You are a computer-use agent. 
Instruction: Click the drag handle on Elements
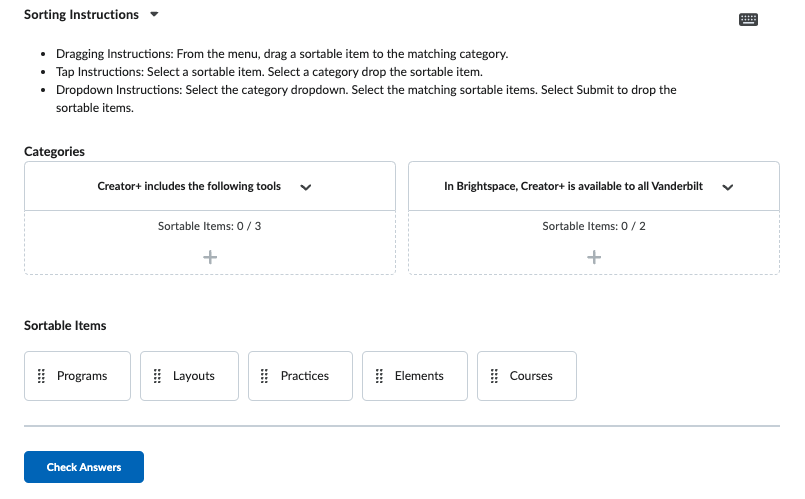pos(379,376)
